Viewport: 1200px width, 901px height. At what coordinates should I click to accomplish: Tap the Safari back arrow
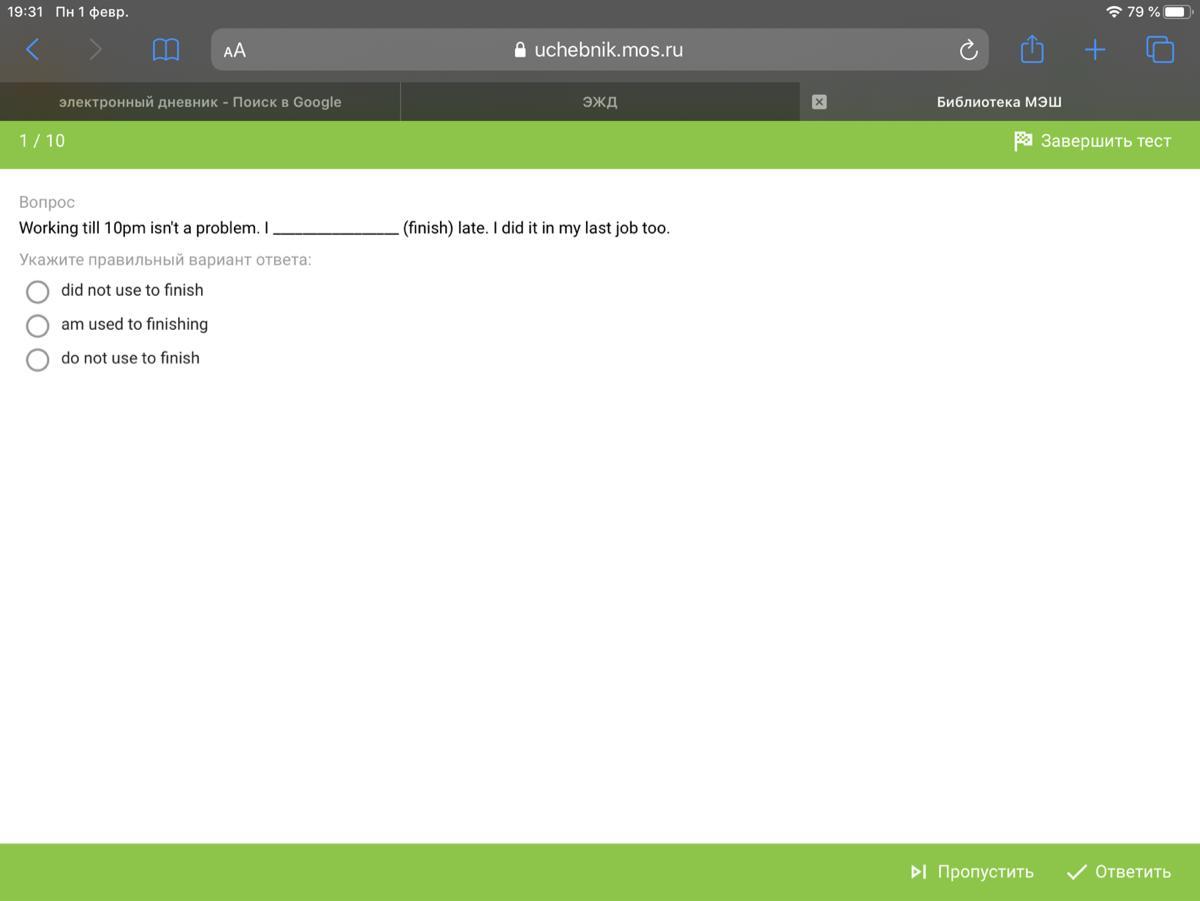point(32,49)
